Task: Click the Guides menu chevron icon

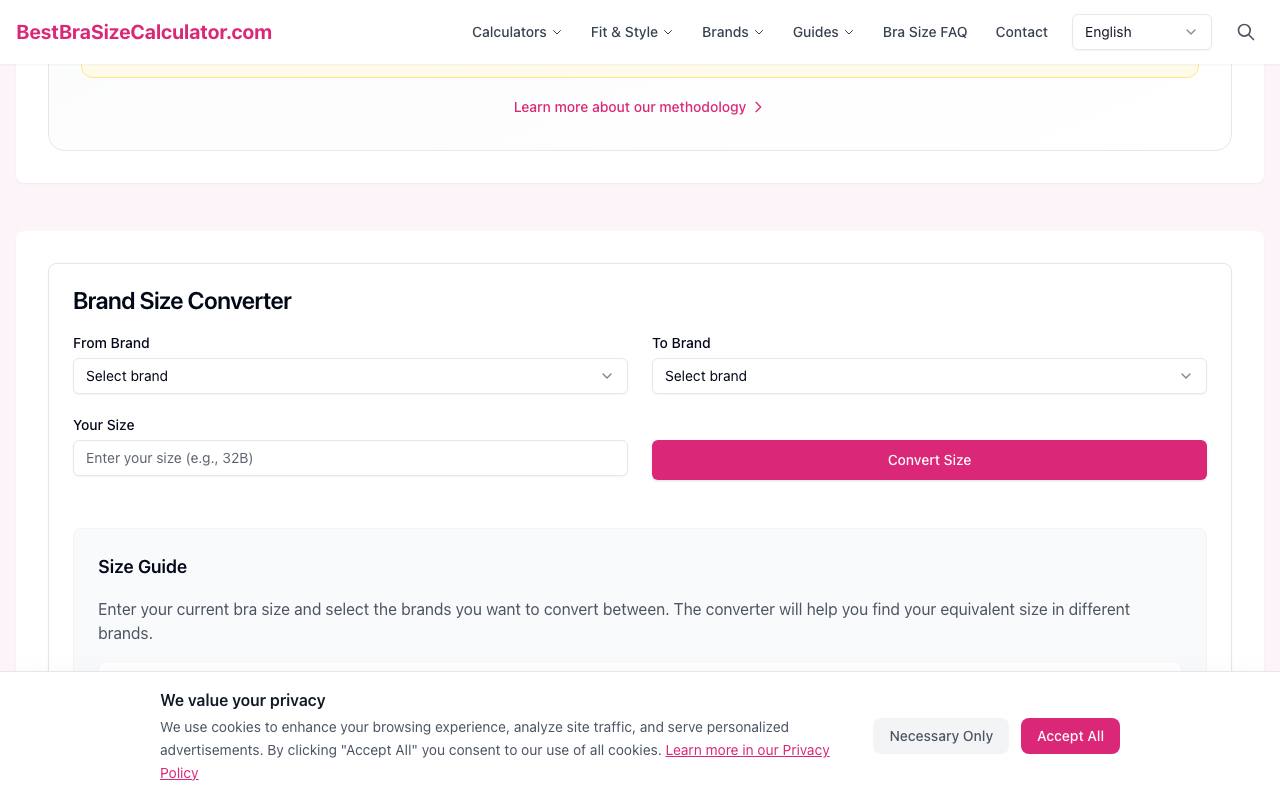Action: point(849,32)
